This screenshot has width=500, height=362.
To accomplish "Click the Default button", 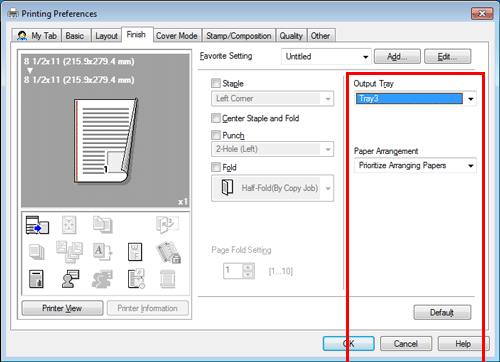I will (442, 312).
